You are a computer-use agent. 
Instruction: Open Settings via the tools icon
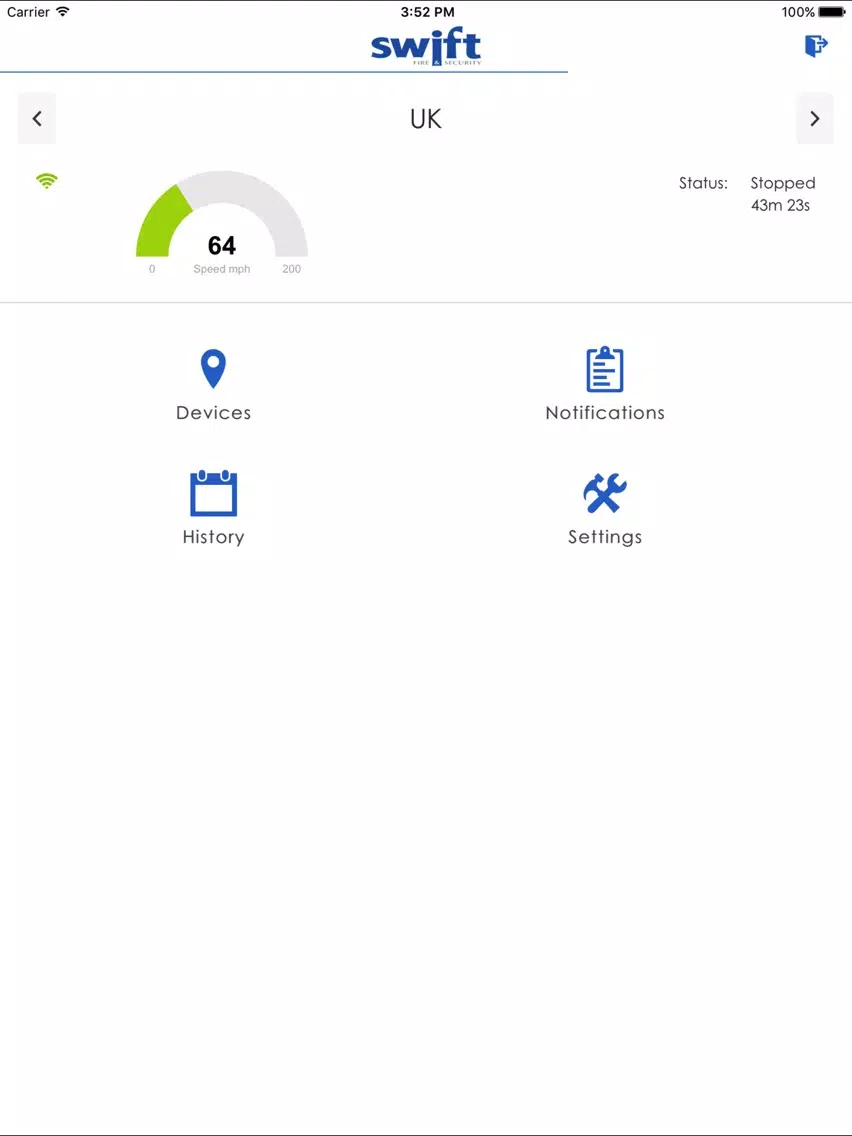604,493
